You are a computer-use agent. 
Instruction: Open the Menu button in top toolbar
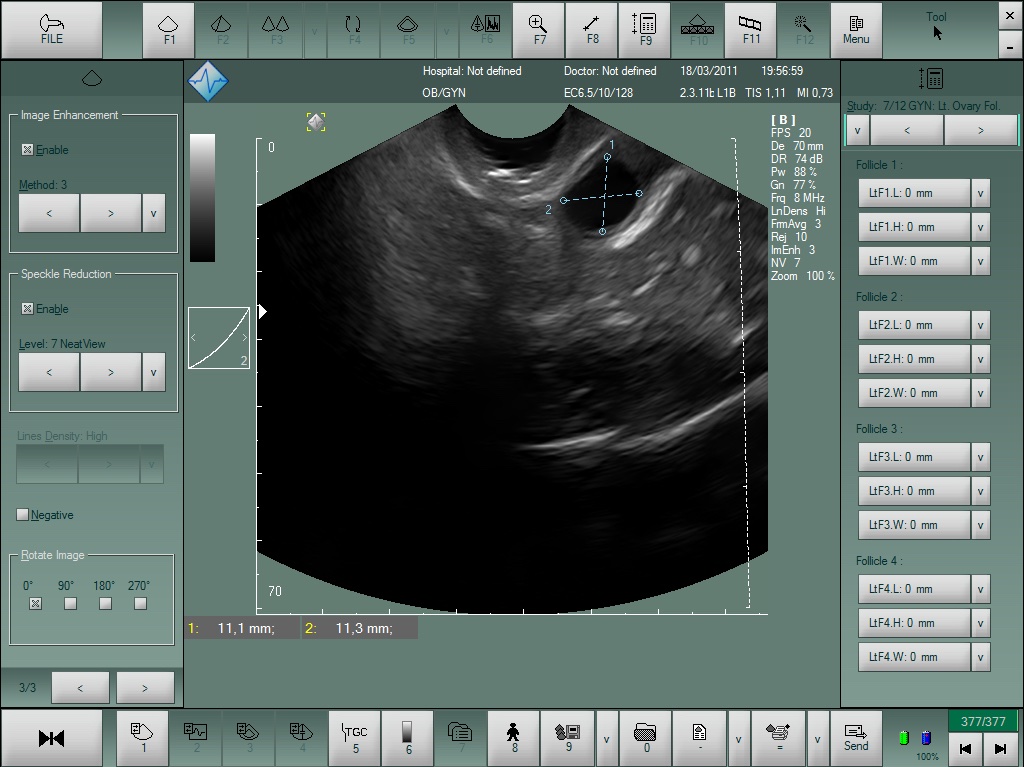[856, 30]
